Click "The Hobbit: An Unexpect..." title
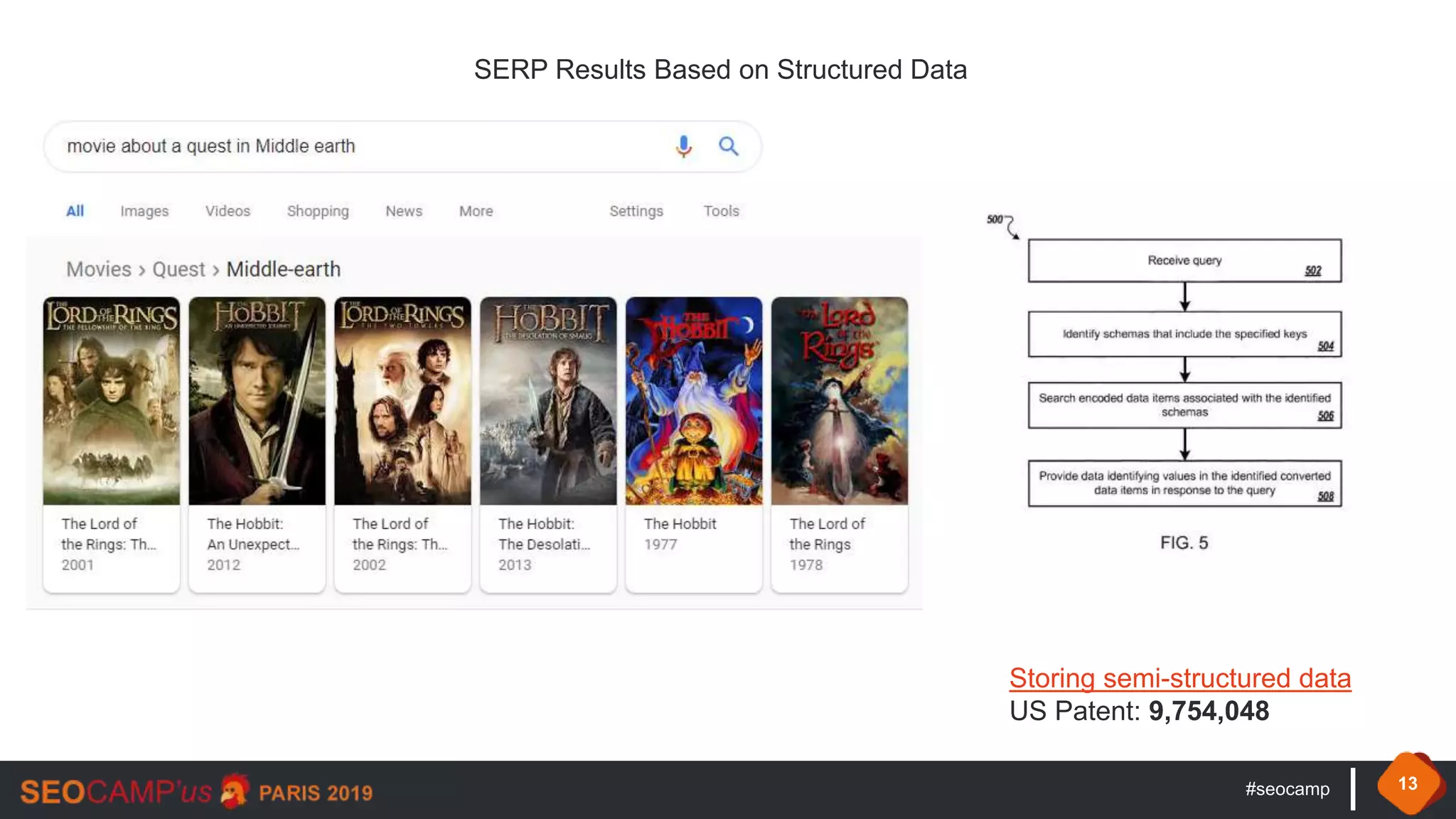 (253, 534)
